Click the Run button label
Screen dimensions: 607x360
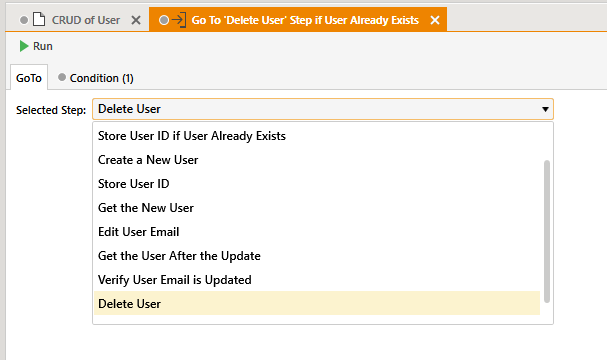coord(43,46)
